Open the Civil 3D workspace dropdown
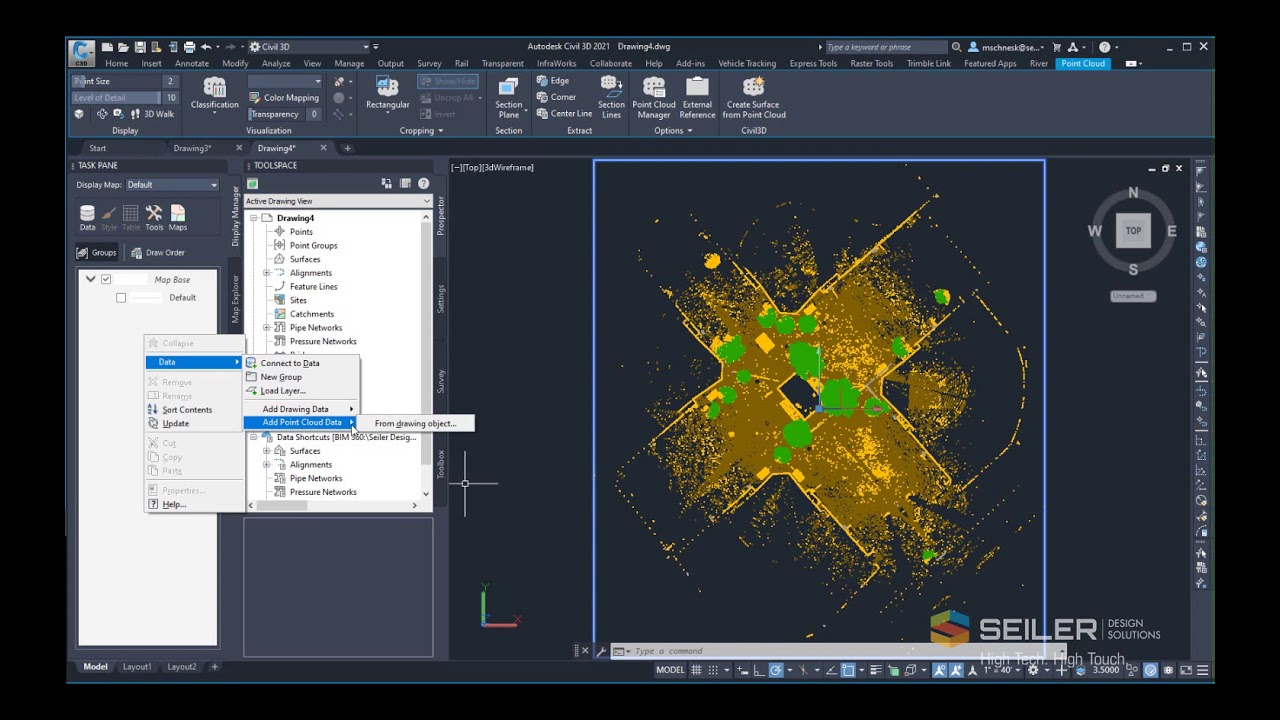 [x=309, y=47]
